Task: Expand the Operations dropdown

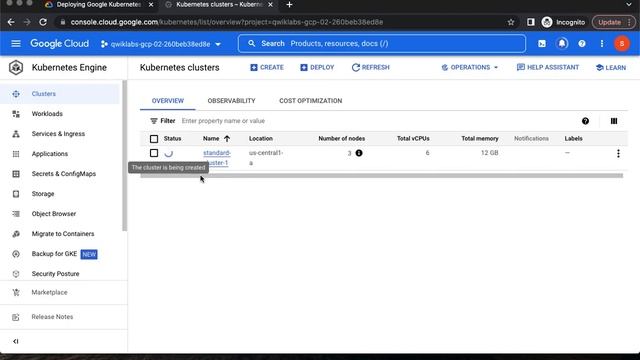Action: 470,67
